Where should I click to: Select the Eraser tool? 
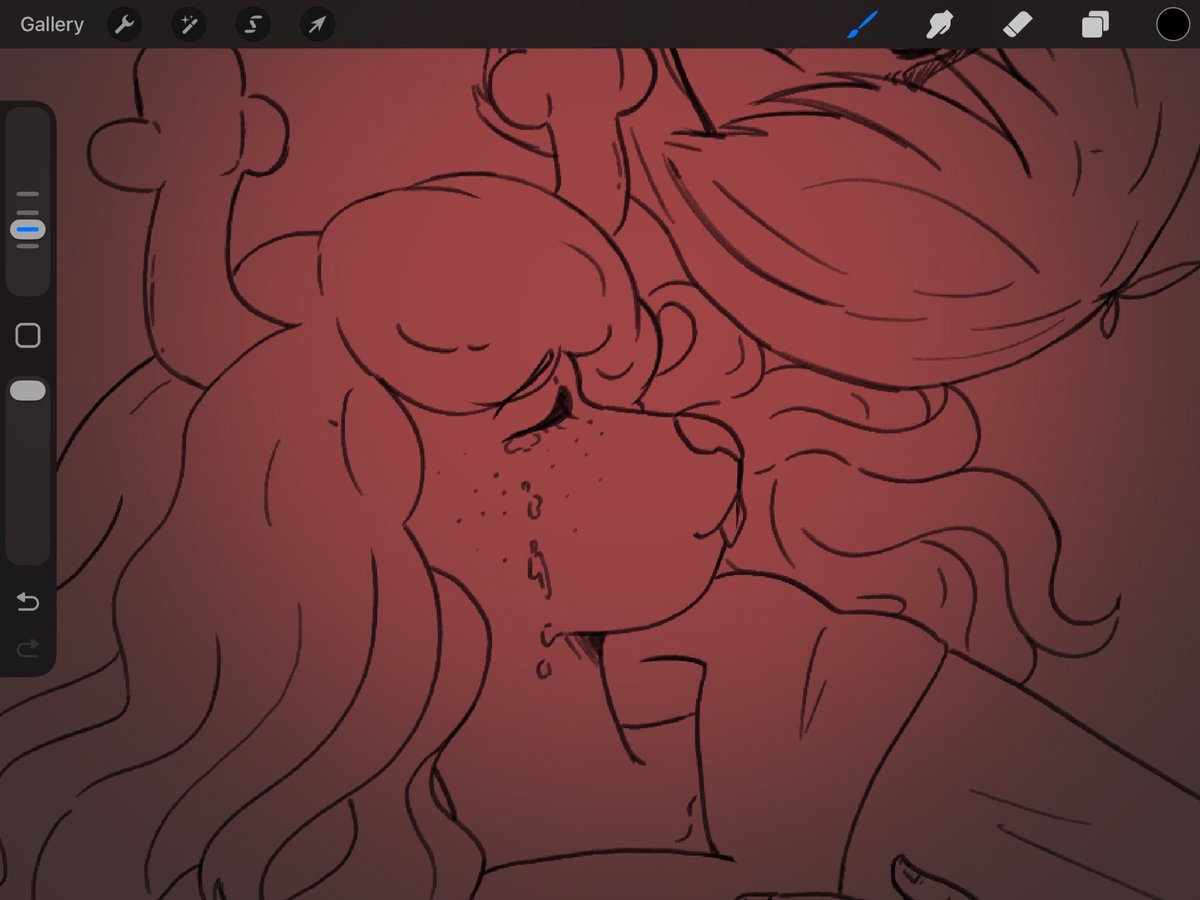point(1018,24)
